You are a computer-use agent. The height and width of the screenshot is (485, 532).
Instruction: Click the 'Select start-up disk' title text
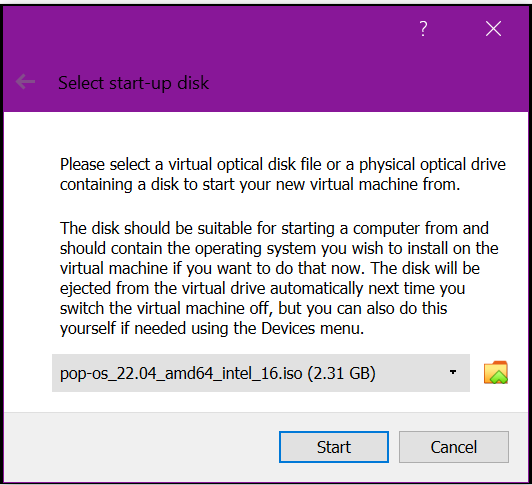tap(133, 83)
